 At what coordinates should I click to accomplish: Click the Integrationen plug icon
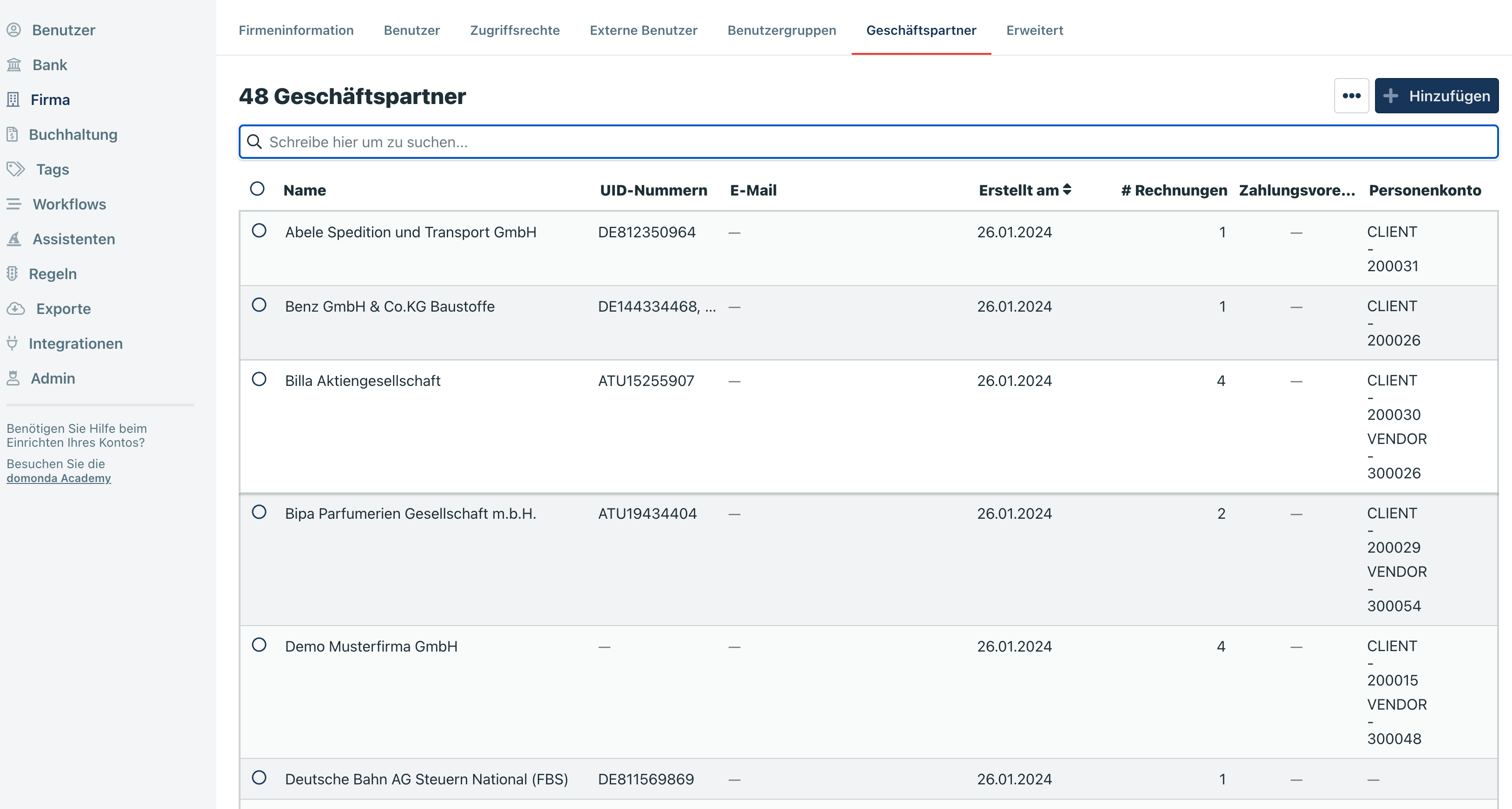(13, 344)
